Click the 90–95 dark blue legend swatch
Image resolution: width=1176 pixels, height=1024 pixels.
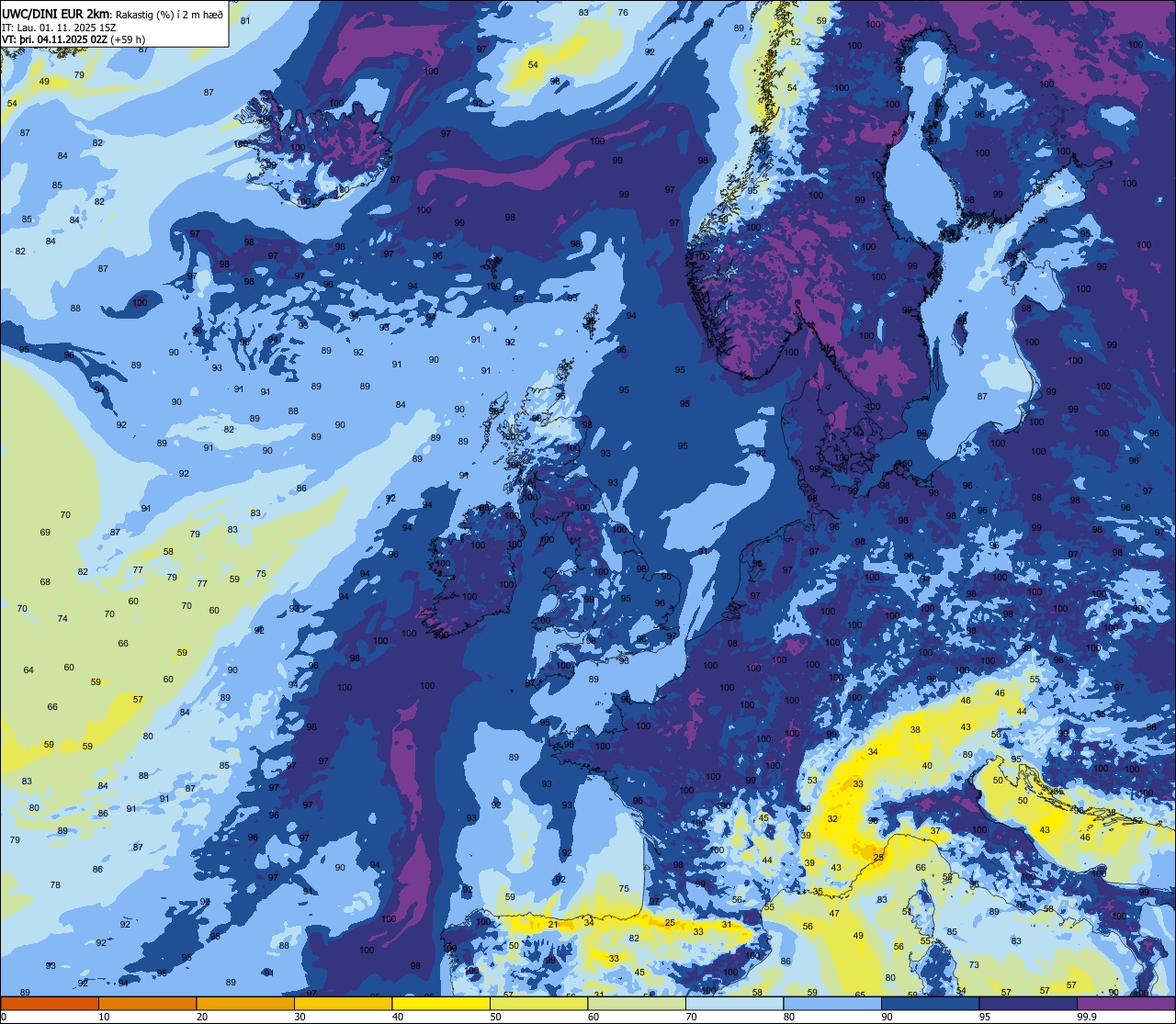(930, 1003)
